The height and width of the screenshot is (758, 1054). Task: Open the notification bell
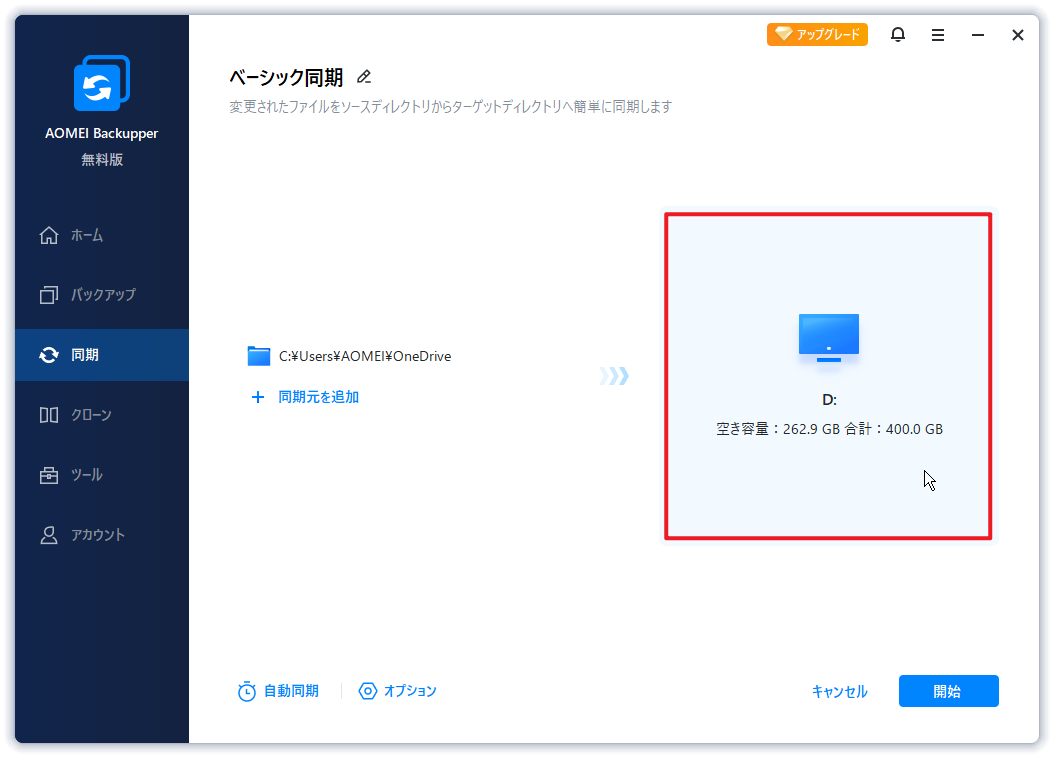[897, 34]
